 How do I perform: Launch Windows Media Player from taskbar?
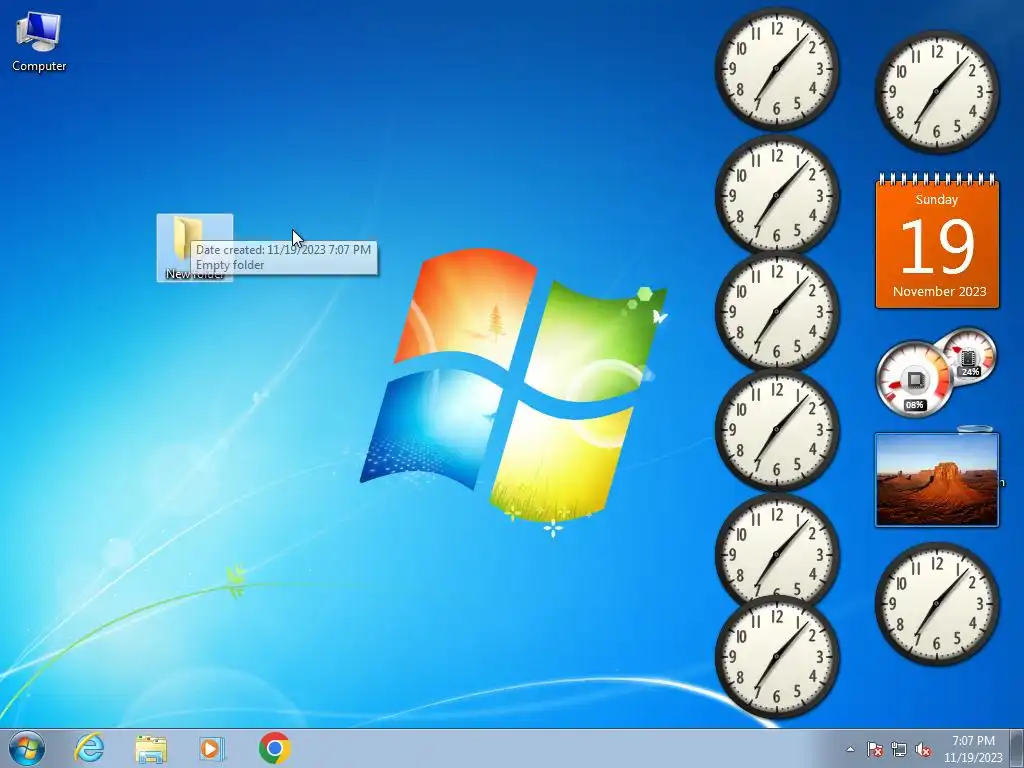212,748
